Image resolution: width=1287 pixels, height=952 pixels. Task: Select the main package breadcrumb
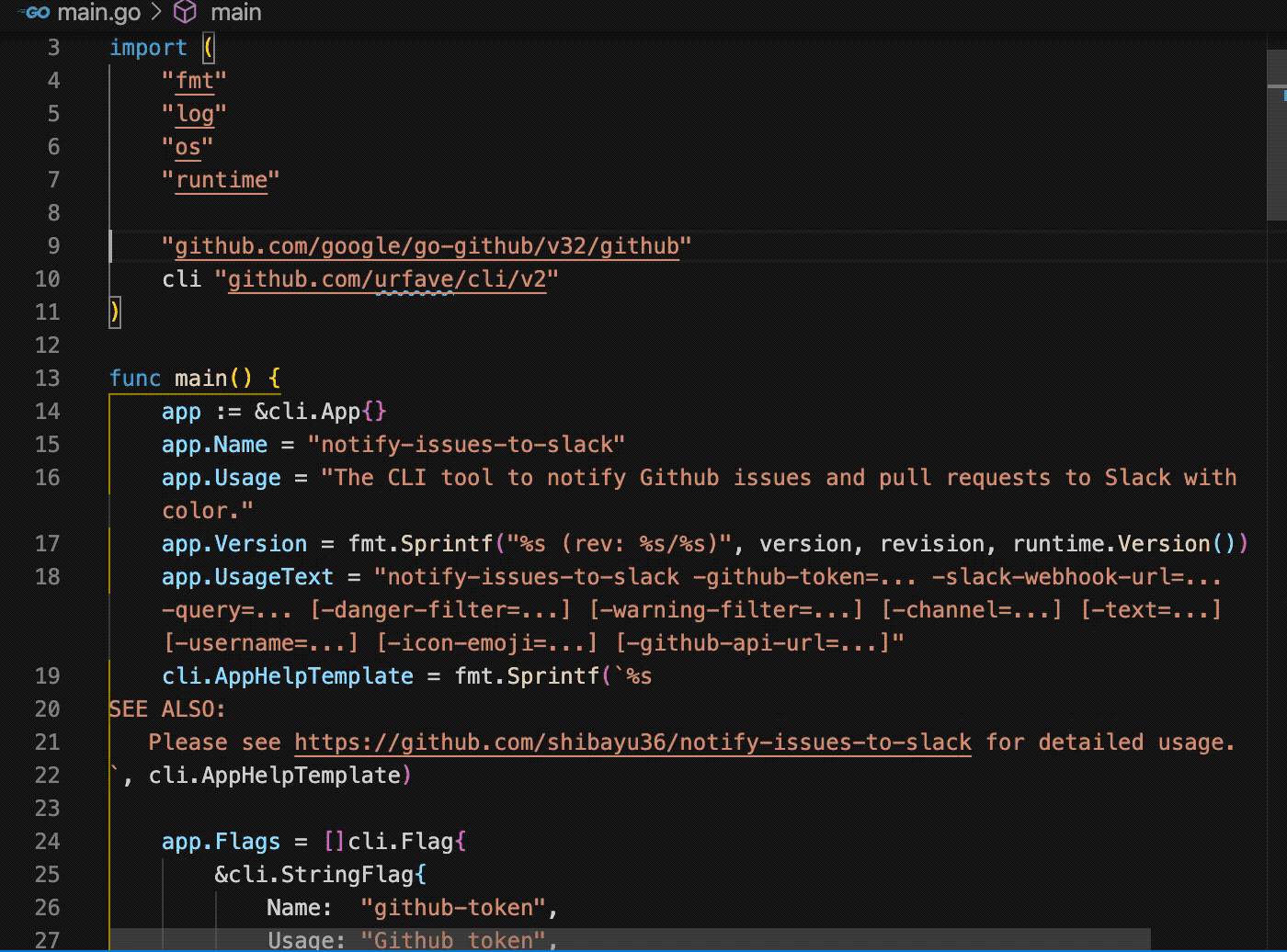[236, 13]
